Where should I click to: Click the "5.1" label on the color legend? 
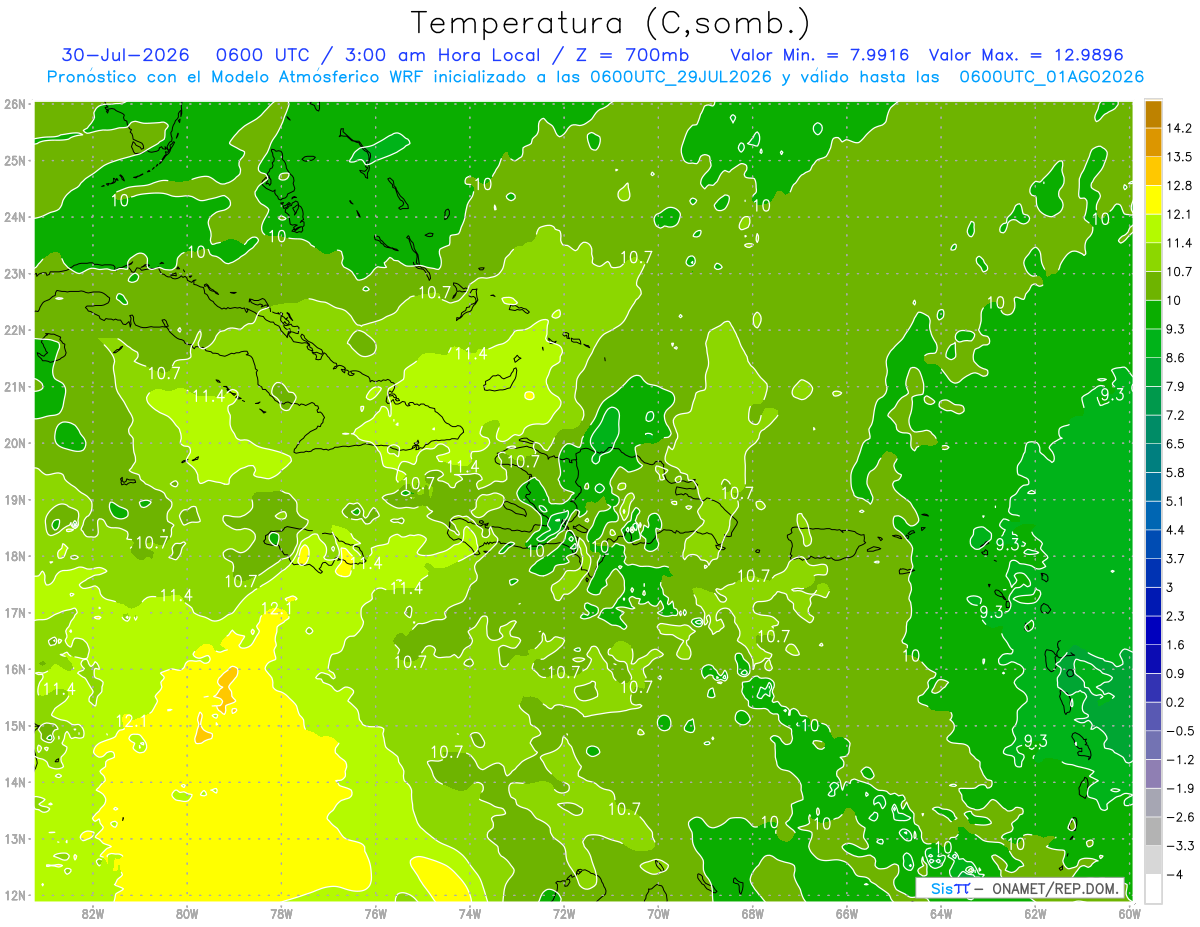tap(1175, 501)
